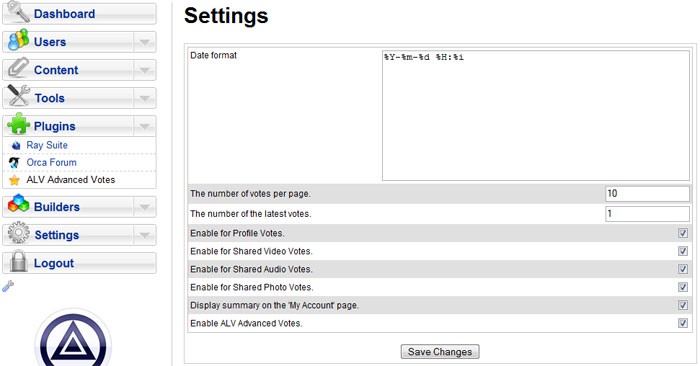Disable the Enable ALV Advanced Votes checkbox
Image resolution: width=700 pixels, height=366 pixels.
[x=683, y=323]
